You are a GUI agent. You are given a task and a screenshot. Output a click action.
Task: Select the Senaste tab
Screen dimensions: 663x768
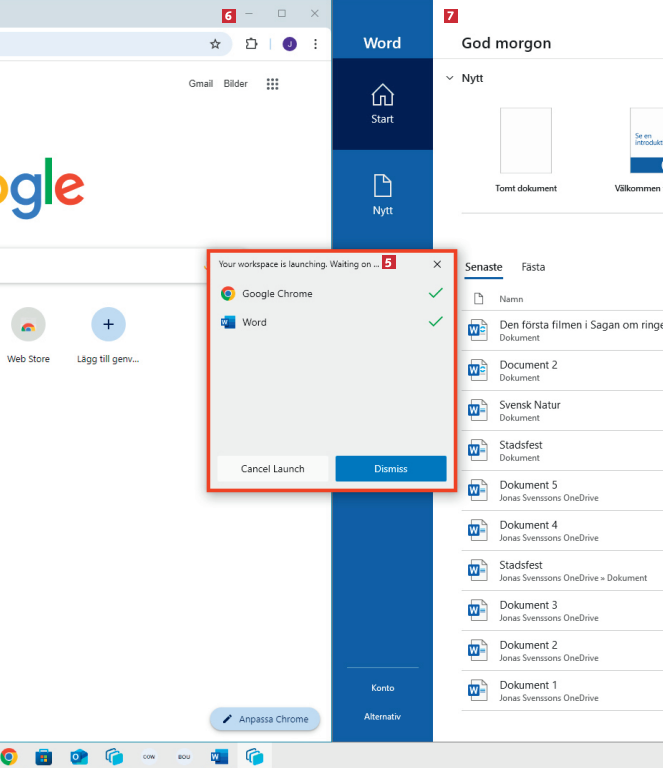click(x=483, y=267)
